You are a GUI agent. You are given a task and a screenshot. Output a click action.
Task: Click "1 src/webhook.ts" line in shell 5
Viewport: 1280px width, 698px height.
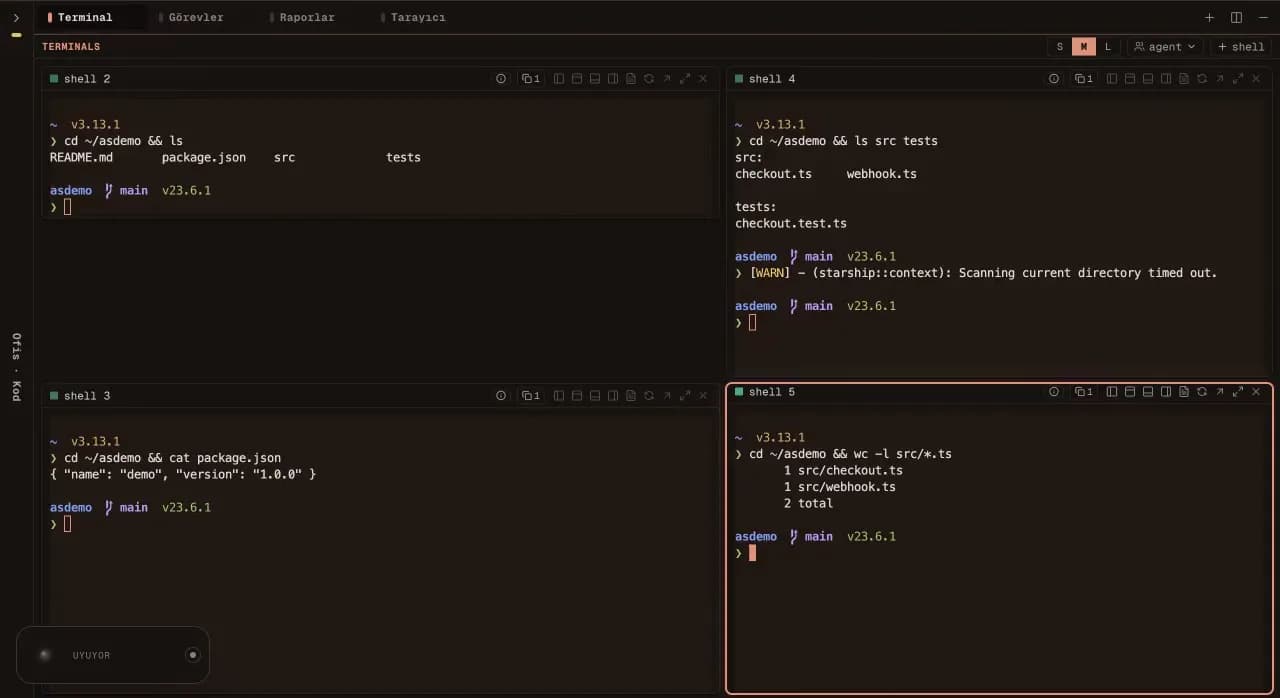[x=840, y=487]
